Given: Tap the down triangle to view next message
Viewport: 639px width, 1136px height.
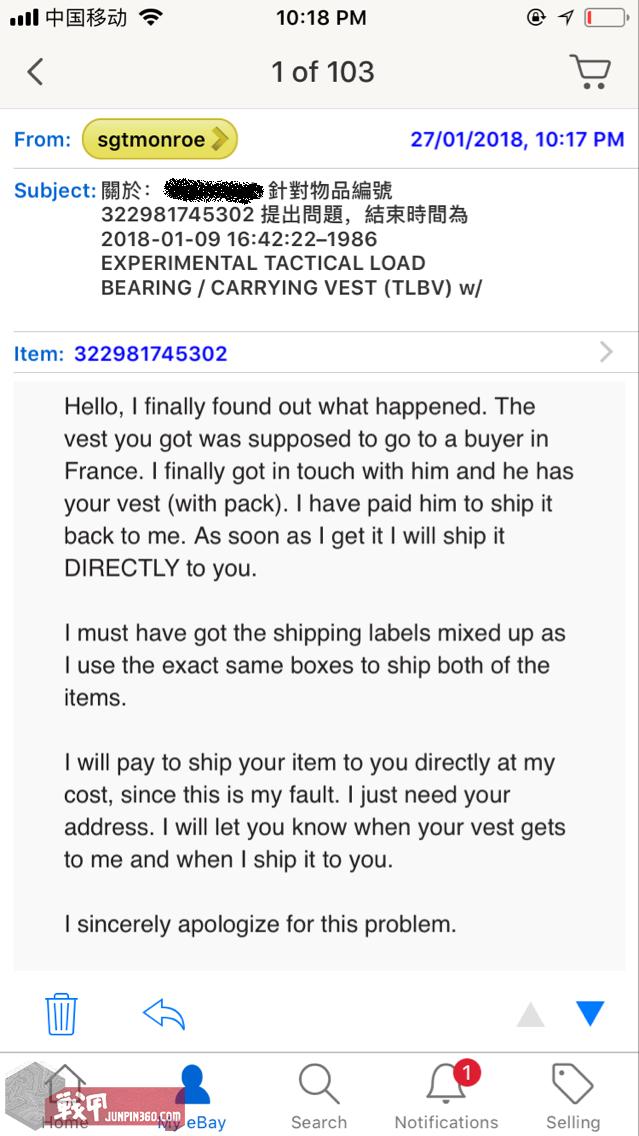Looking at the screenshot, I should 588,1013.
